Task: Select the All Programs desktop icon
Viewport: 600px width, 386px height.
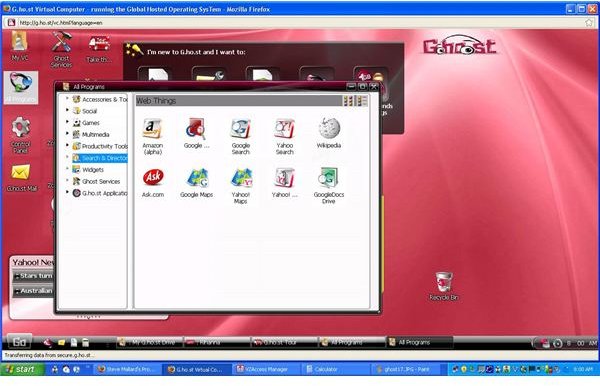Action: [x=21, y=87]
